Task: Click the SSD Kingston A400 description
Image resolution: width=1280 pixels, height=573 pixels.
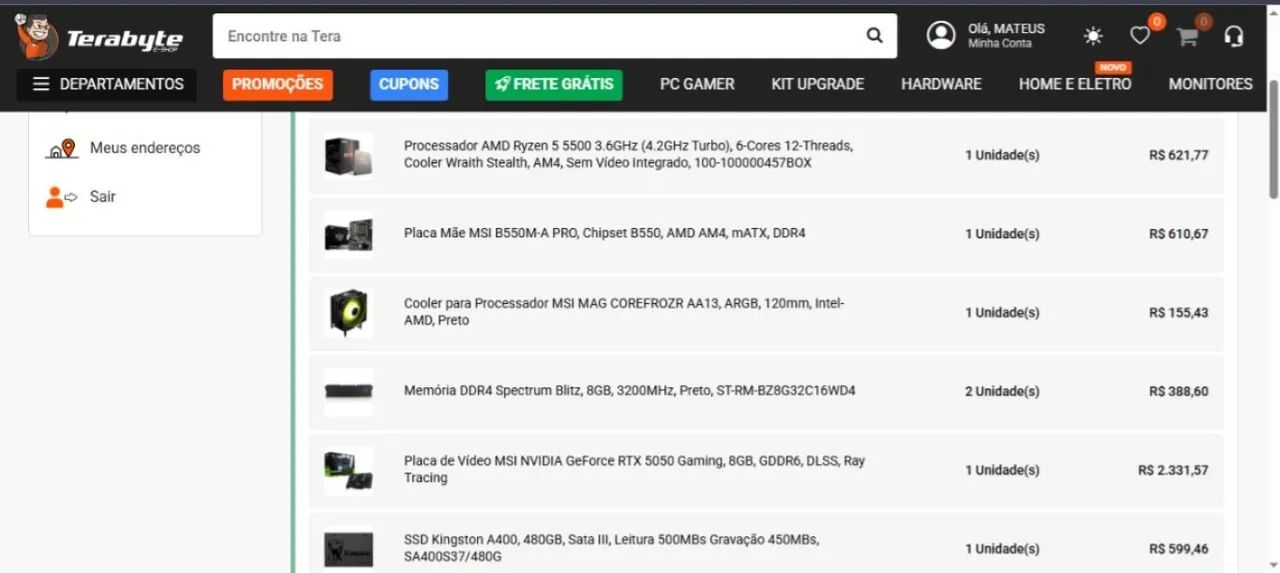Action: click(611, 548)
